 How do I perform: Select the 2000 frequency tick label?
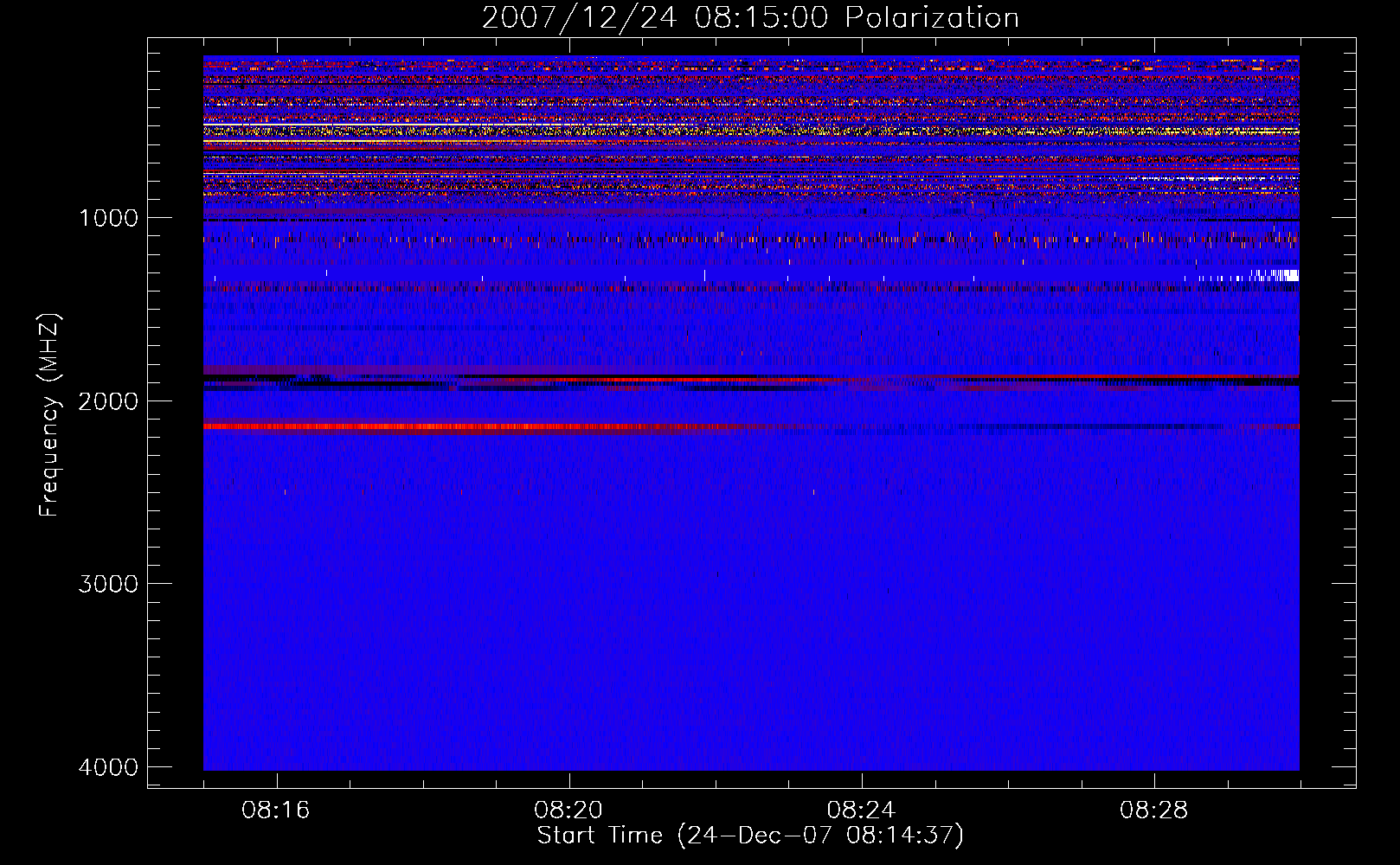pyautogui.click(x=108, y=401)
